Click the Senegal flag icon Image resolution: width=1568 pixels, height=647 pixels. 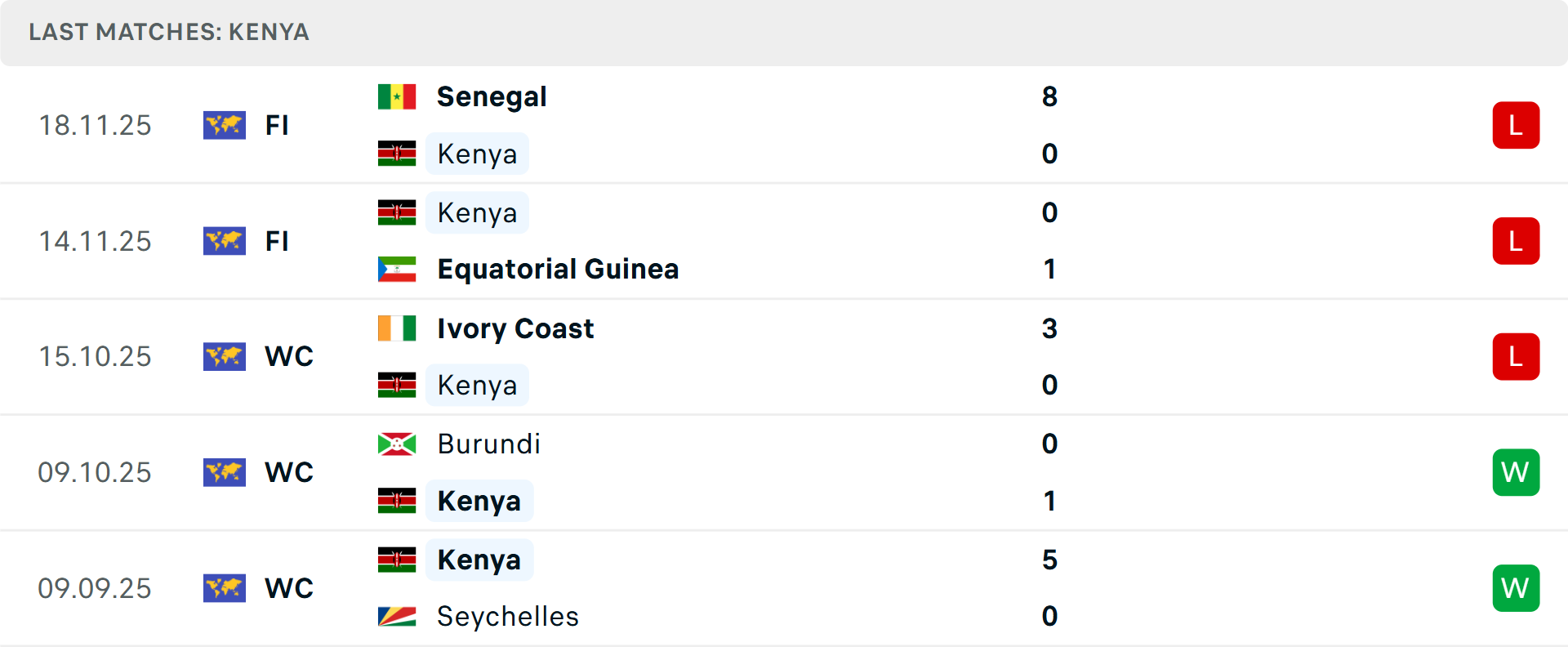click(x=397, y=96)
